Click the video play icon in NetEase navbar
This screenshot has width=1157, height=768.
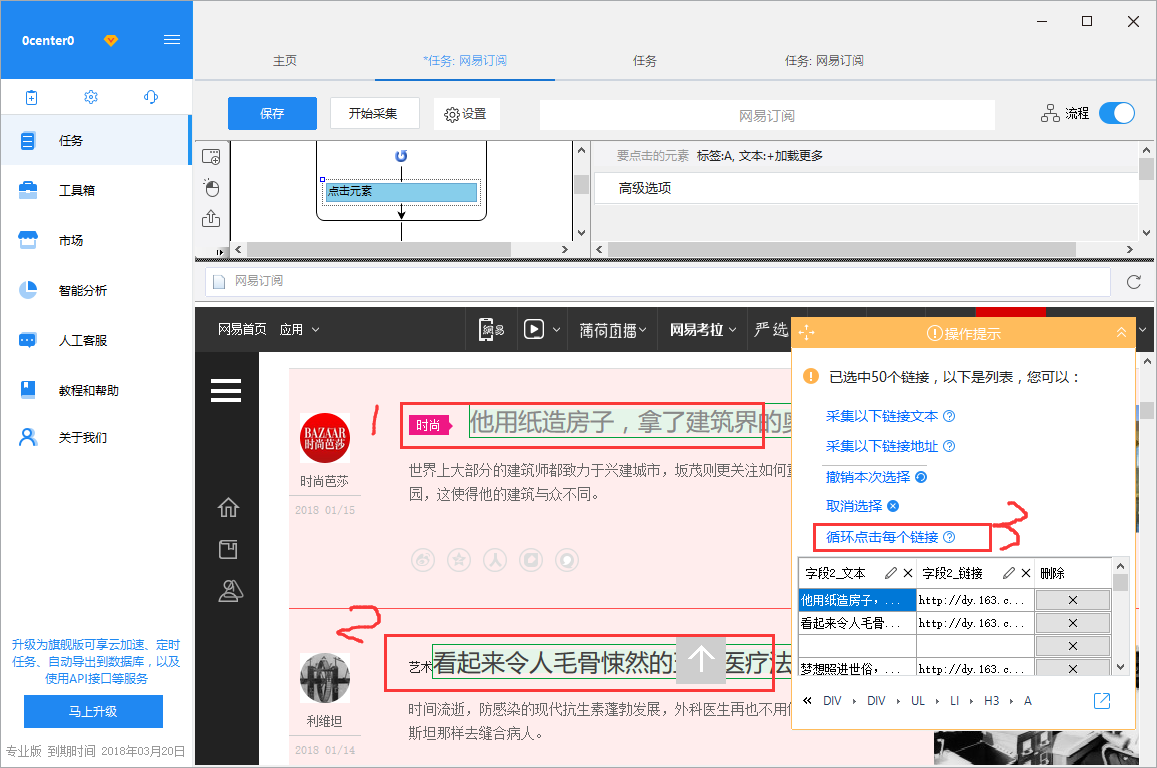[x=534, y=329]
